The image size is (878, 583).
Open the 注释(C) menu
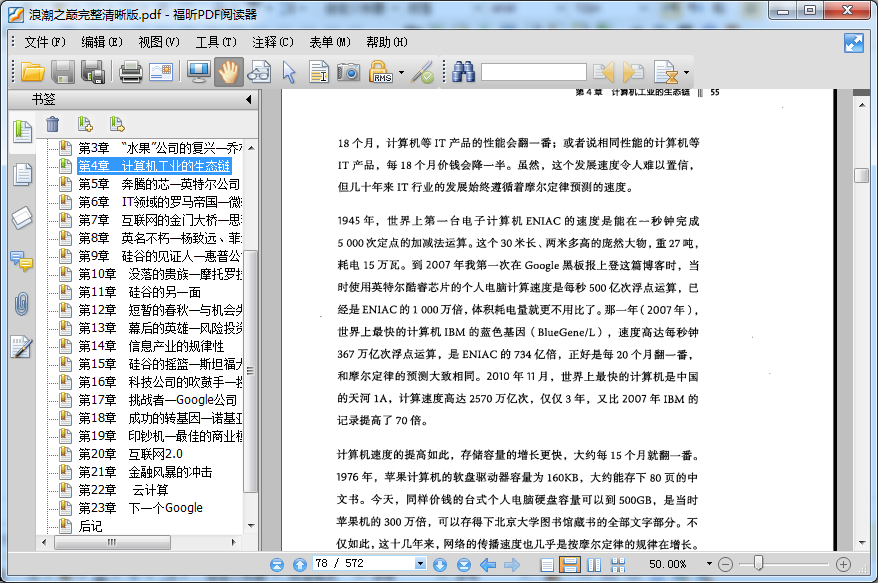coord(273,42)
